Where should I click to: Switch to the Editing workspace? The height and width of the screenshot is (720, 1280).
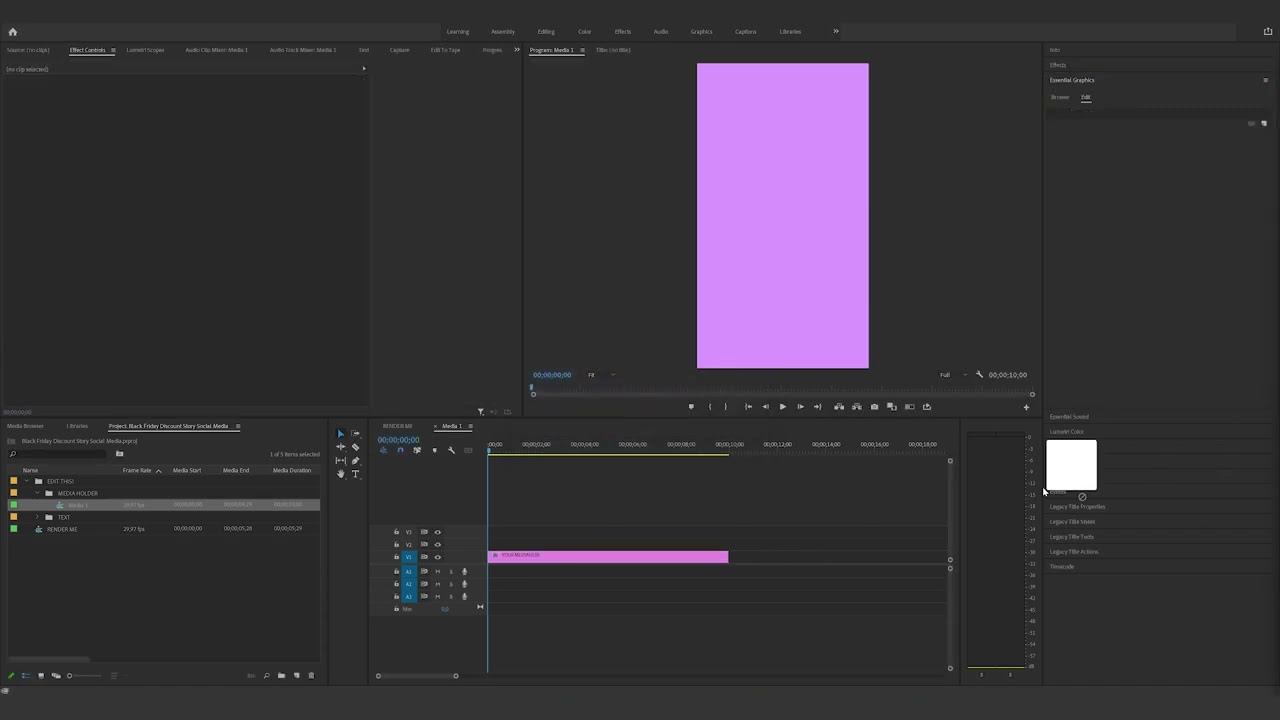click(546, 32)
